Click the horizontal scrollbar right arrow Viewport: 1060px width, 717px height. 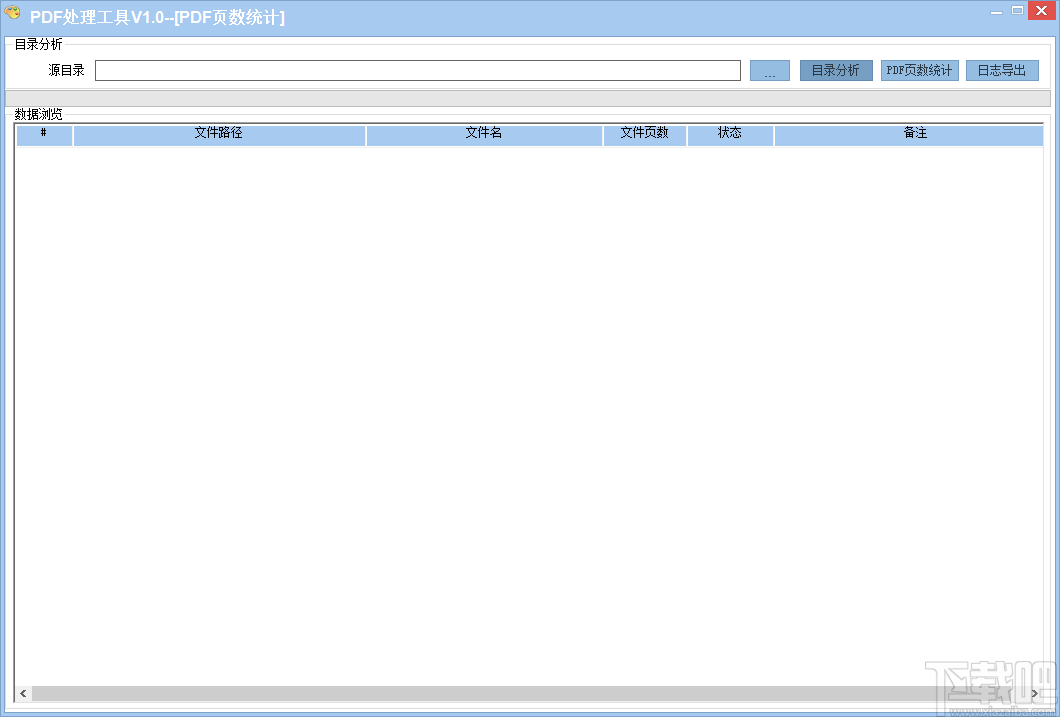point(1035,693)
